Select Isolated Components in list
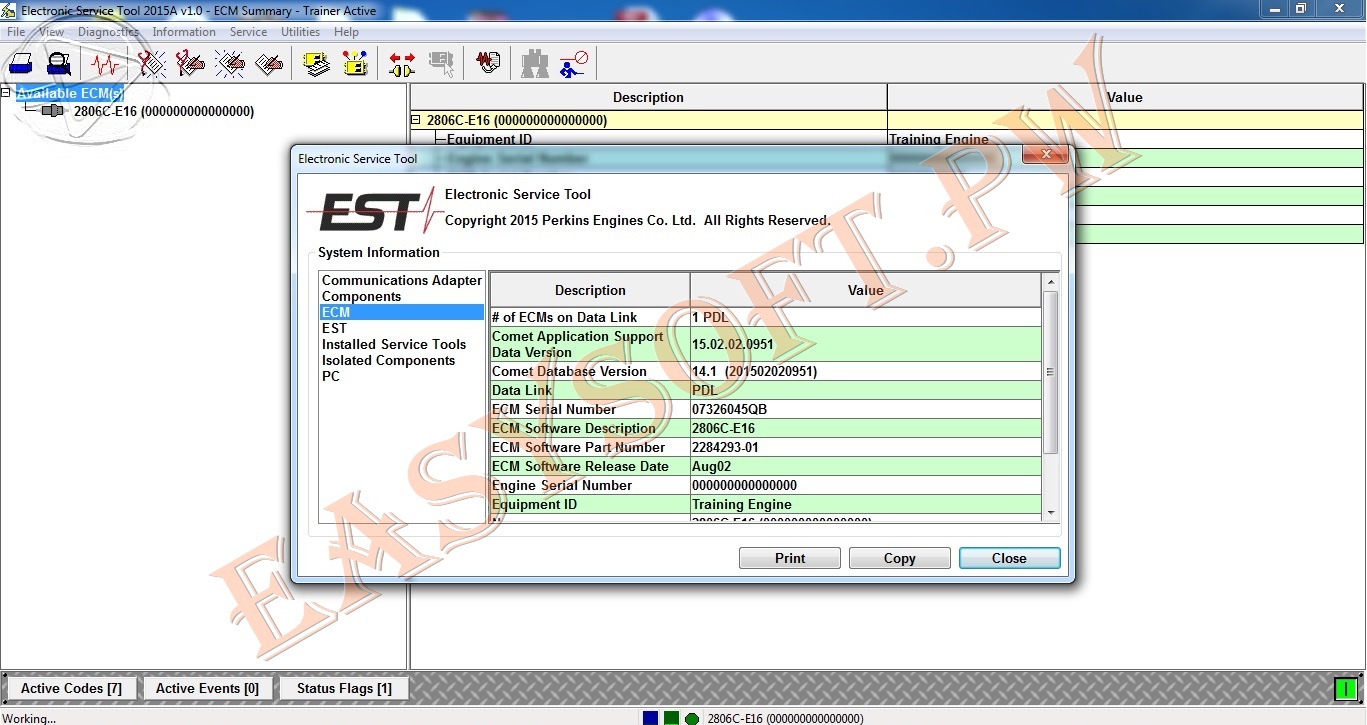Viewport: 1367px width, 725px height. 388,360
